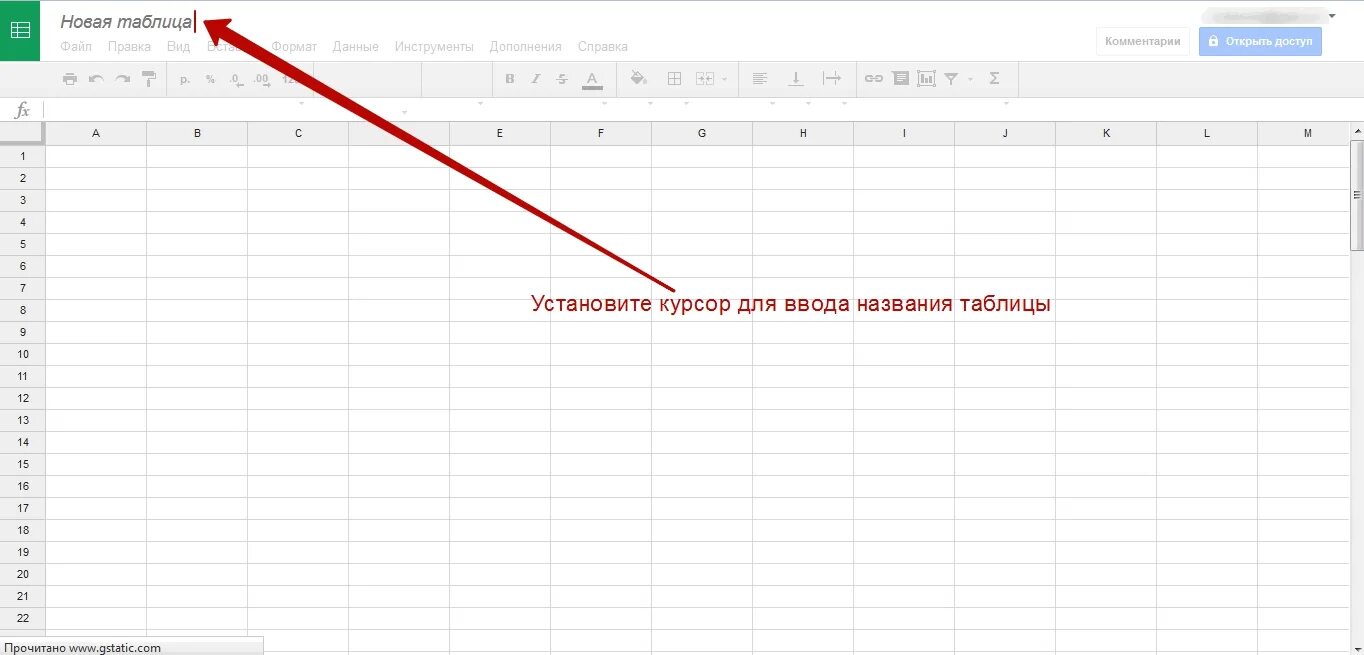Open the Файл menu
The height and width of the screenshot is (655, 1364).
coord(76,47)
